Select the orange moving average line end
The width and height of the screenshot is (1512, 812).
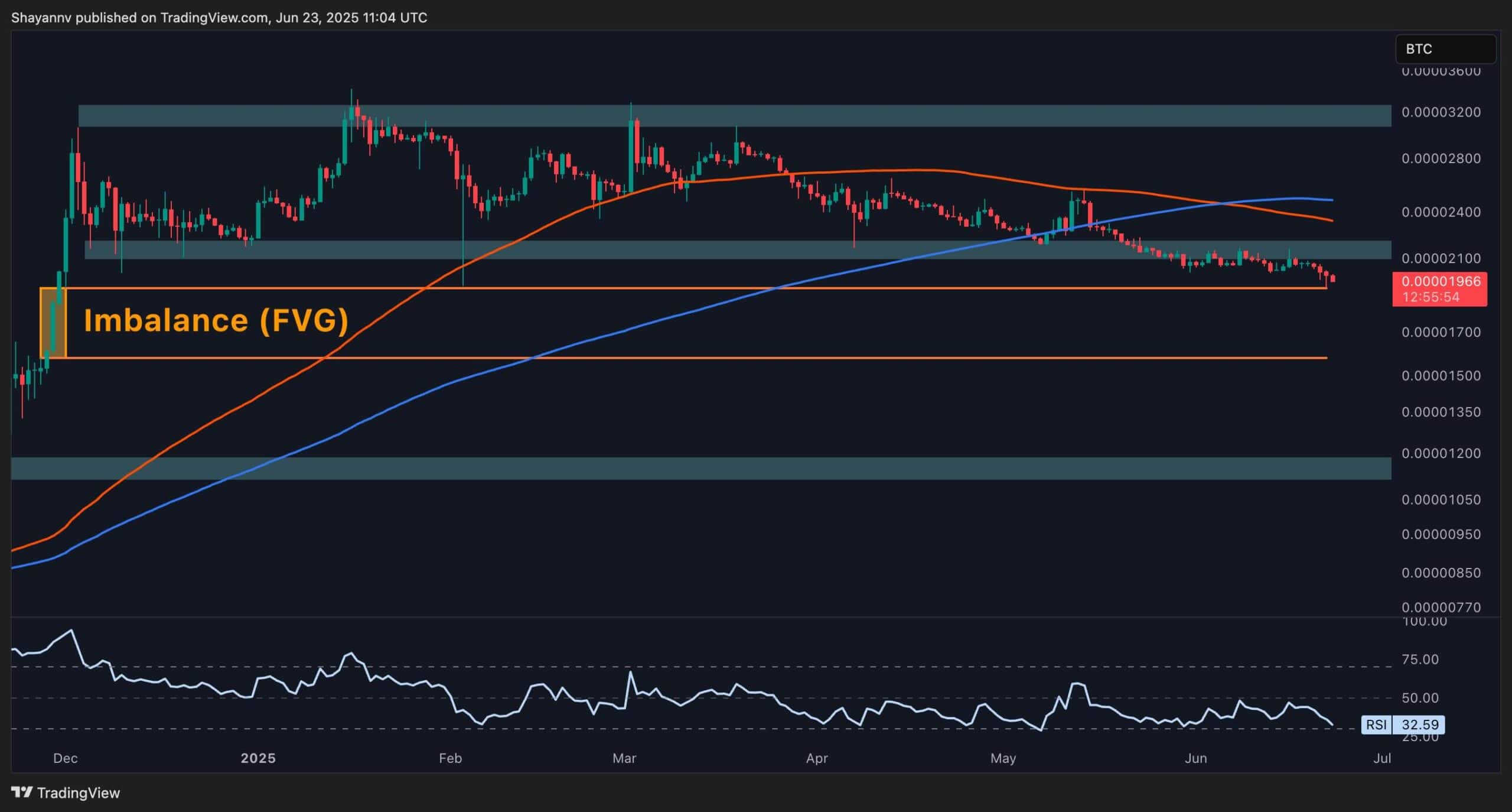(x=1331, y=220)
